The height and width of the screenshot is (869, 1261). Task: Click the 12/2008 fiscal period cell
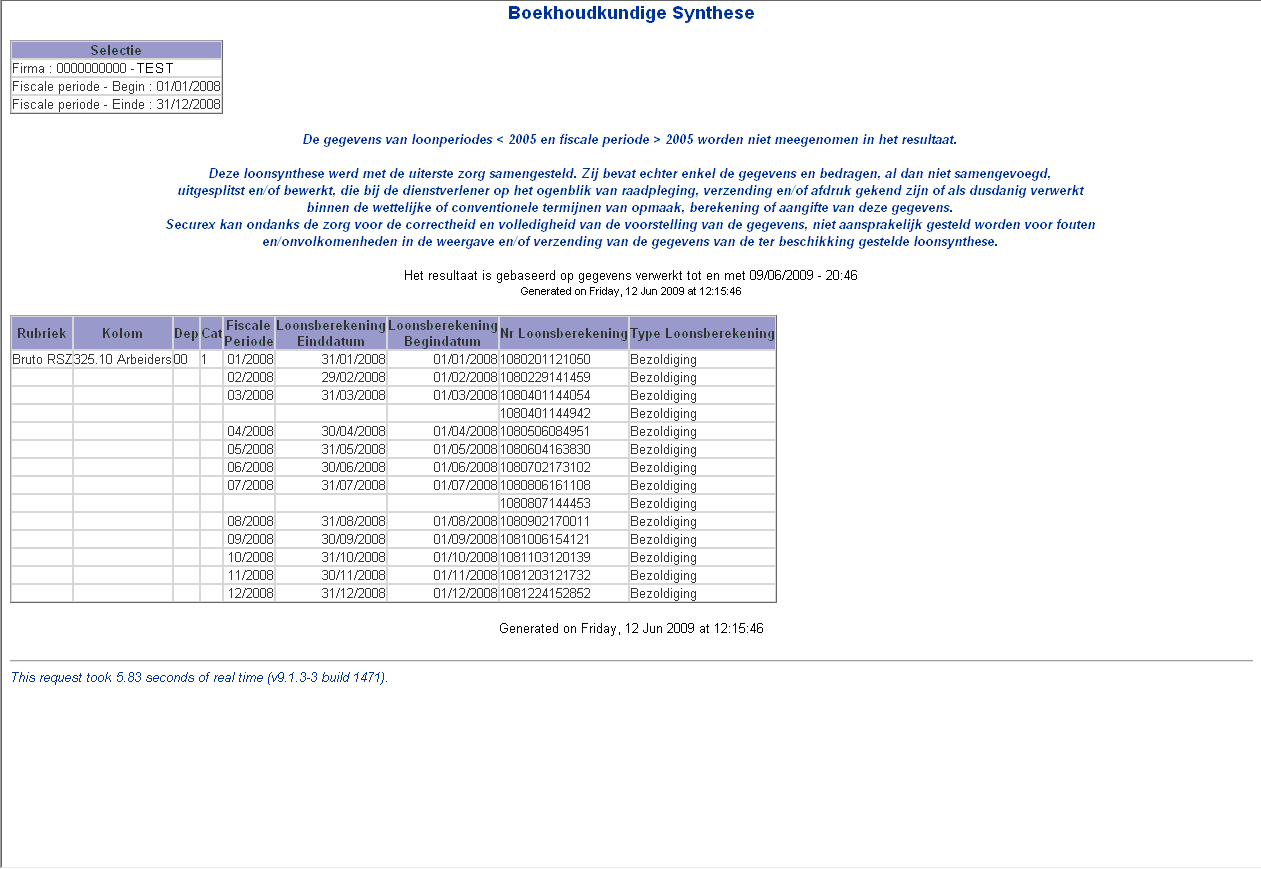[x=250, y=594]
